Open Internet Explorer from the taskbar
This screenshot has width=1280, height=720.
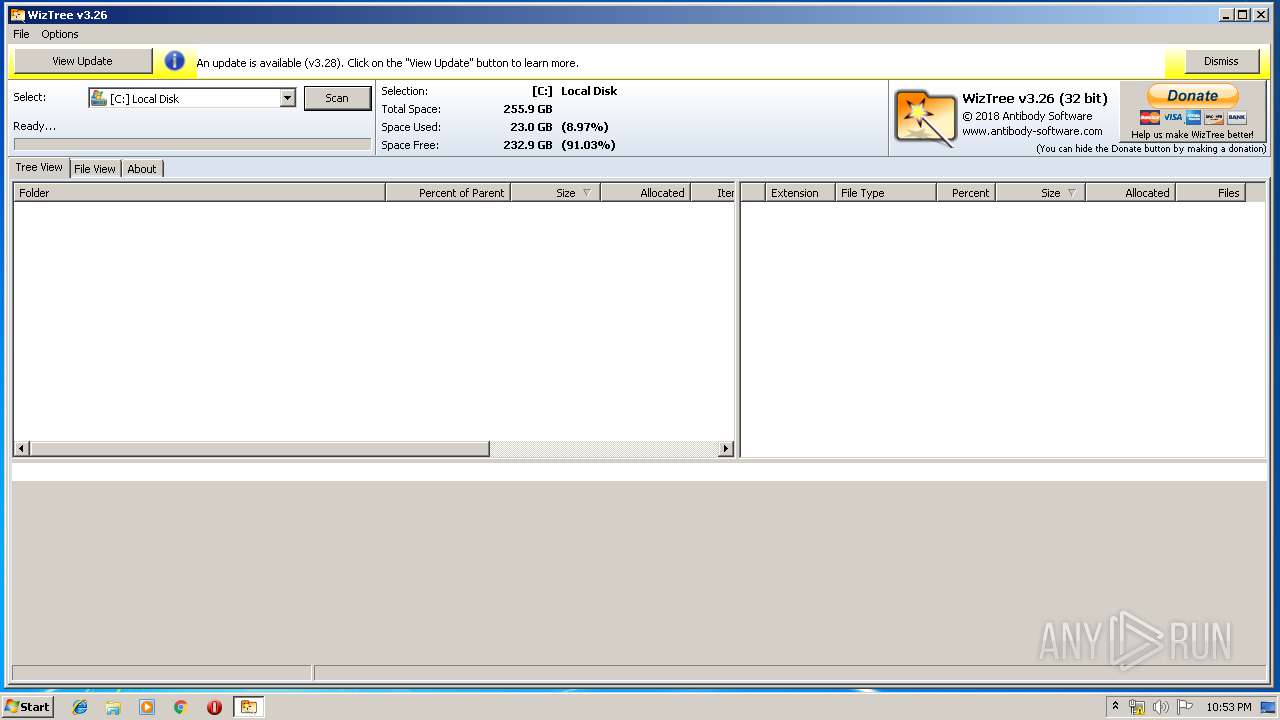80,707
